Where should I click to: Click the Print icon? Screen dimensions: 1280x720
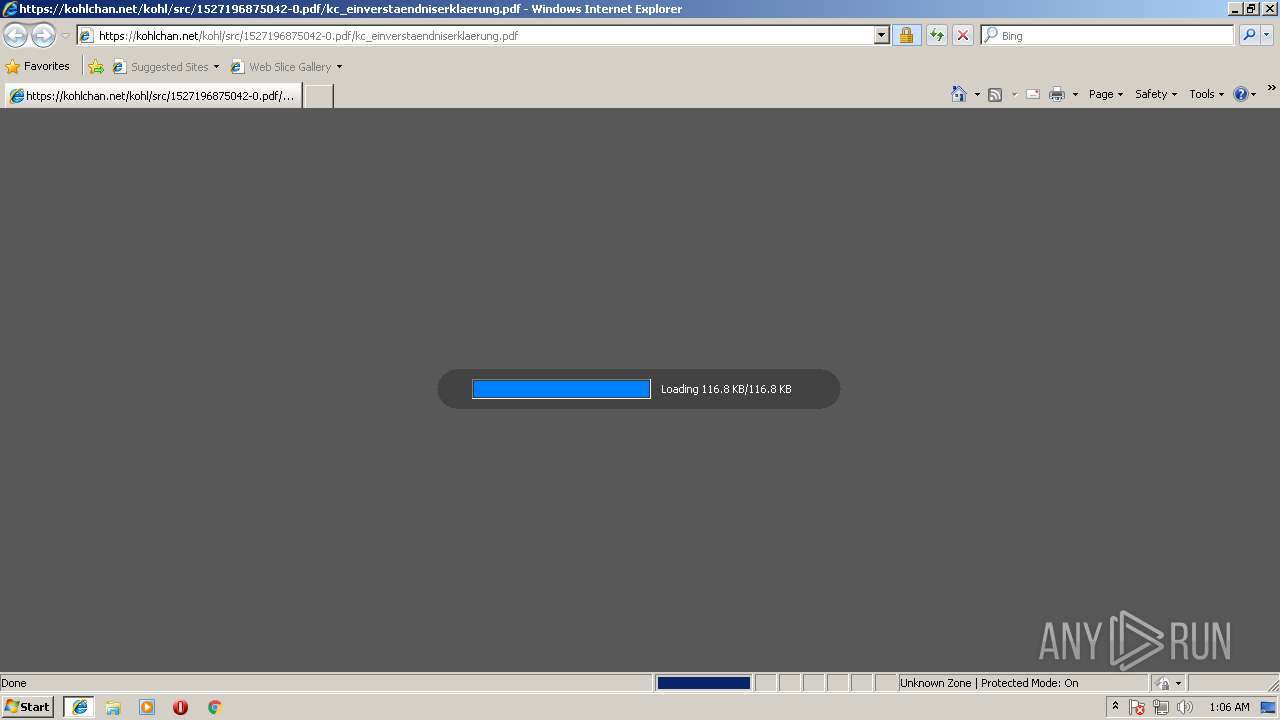1057,94
